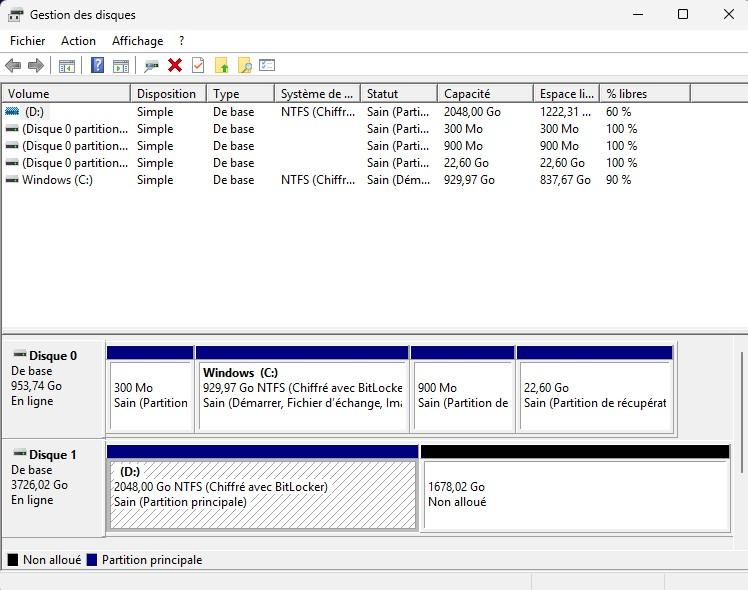
Task: Toggle the console tree show/hide icon
Action: [66, 65]
